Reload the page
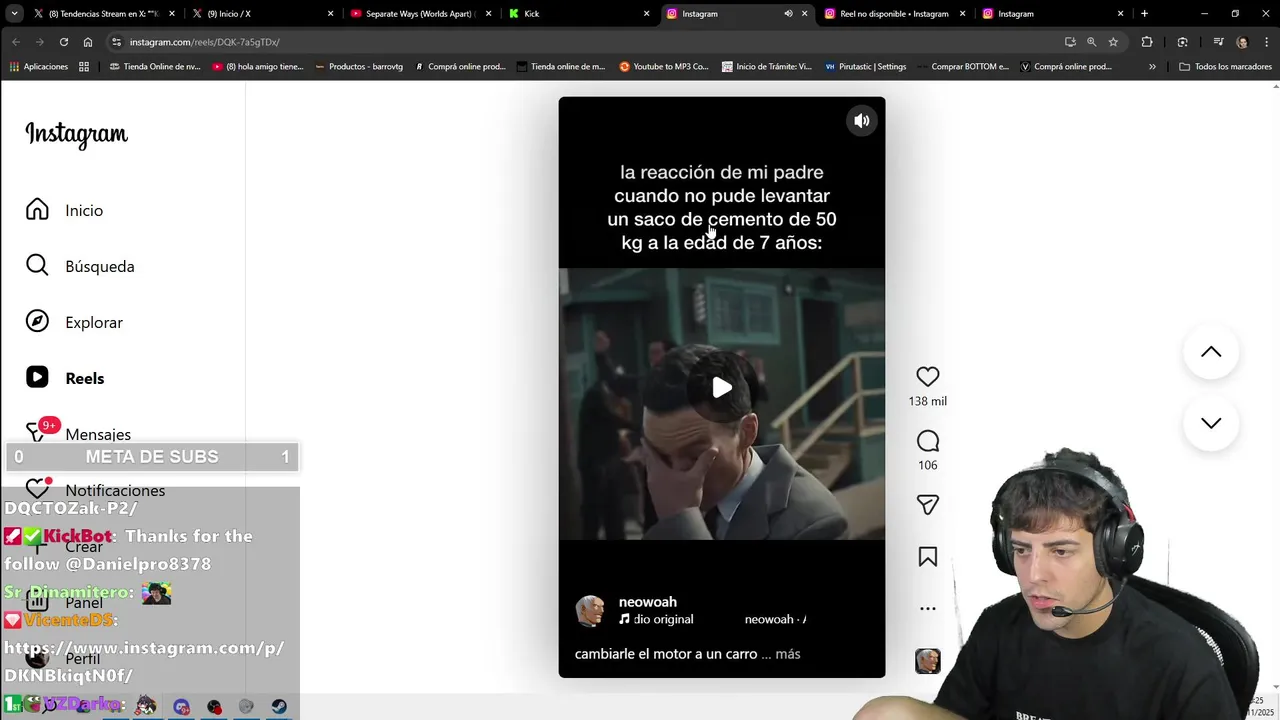 (x=64, y=42)
